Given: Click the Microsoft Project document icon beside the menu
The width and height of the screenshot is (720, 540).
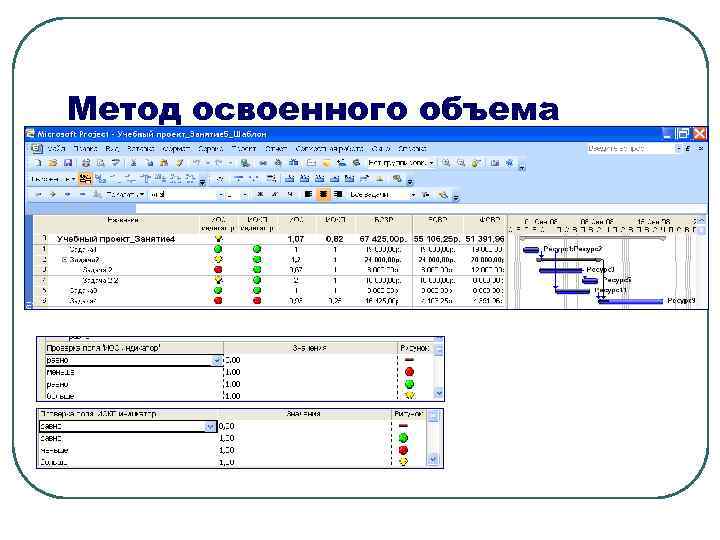Looking at the screenshot, I should [37, 148].
